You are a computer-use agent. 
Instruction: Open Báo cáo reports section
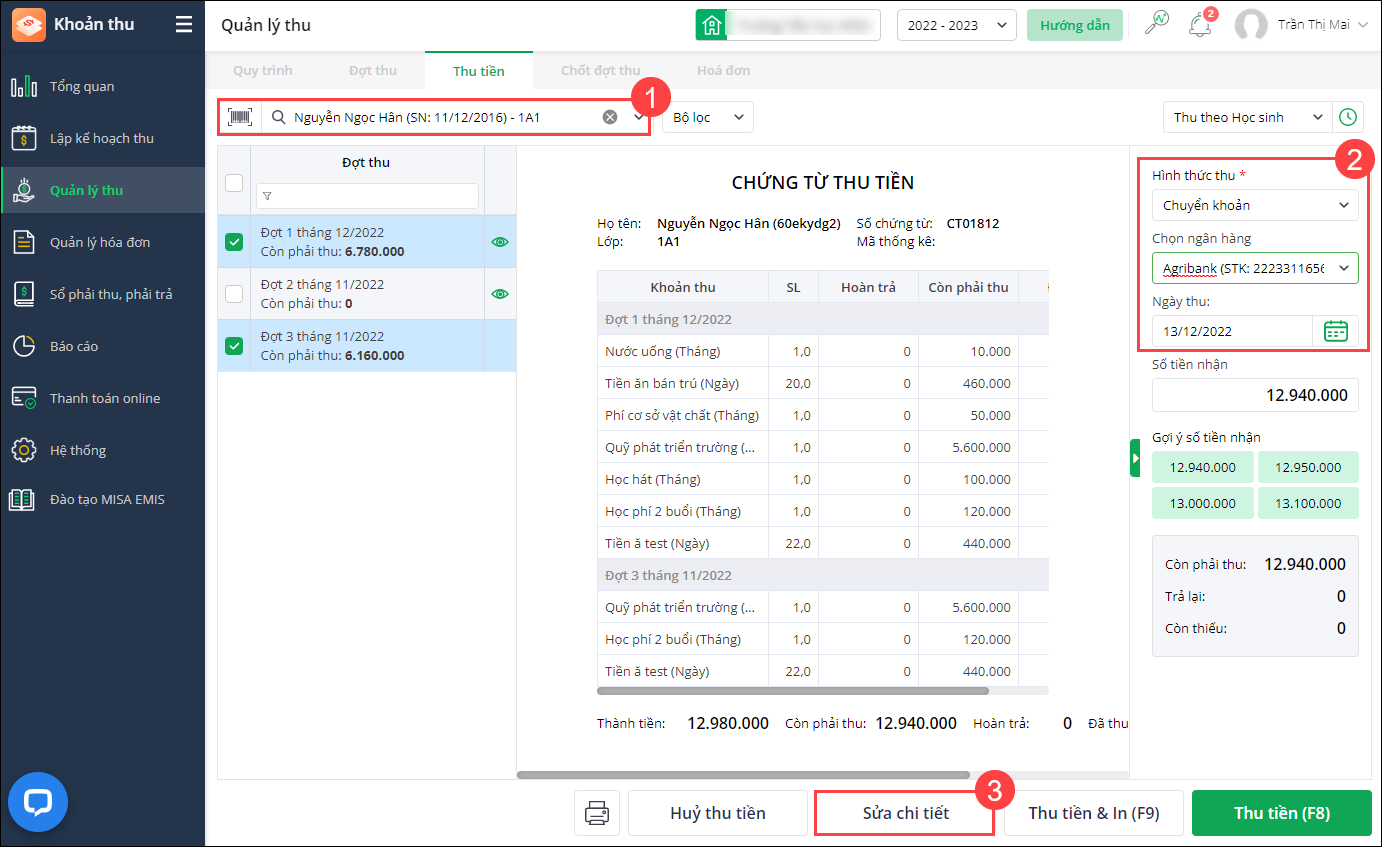102,346
